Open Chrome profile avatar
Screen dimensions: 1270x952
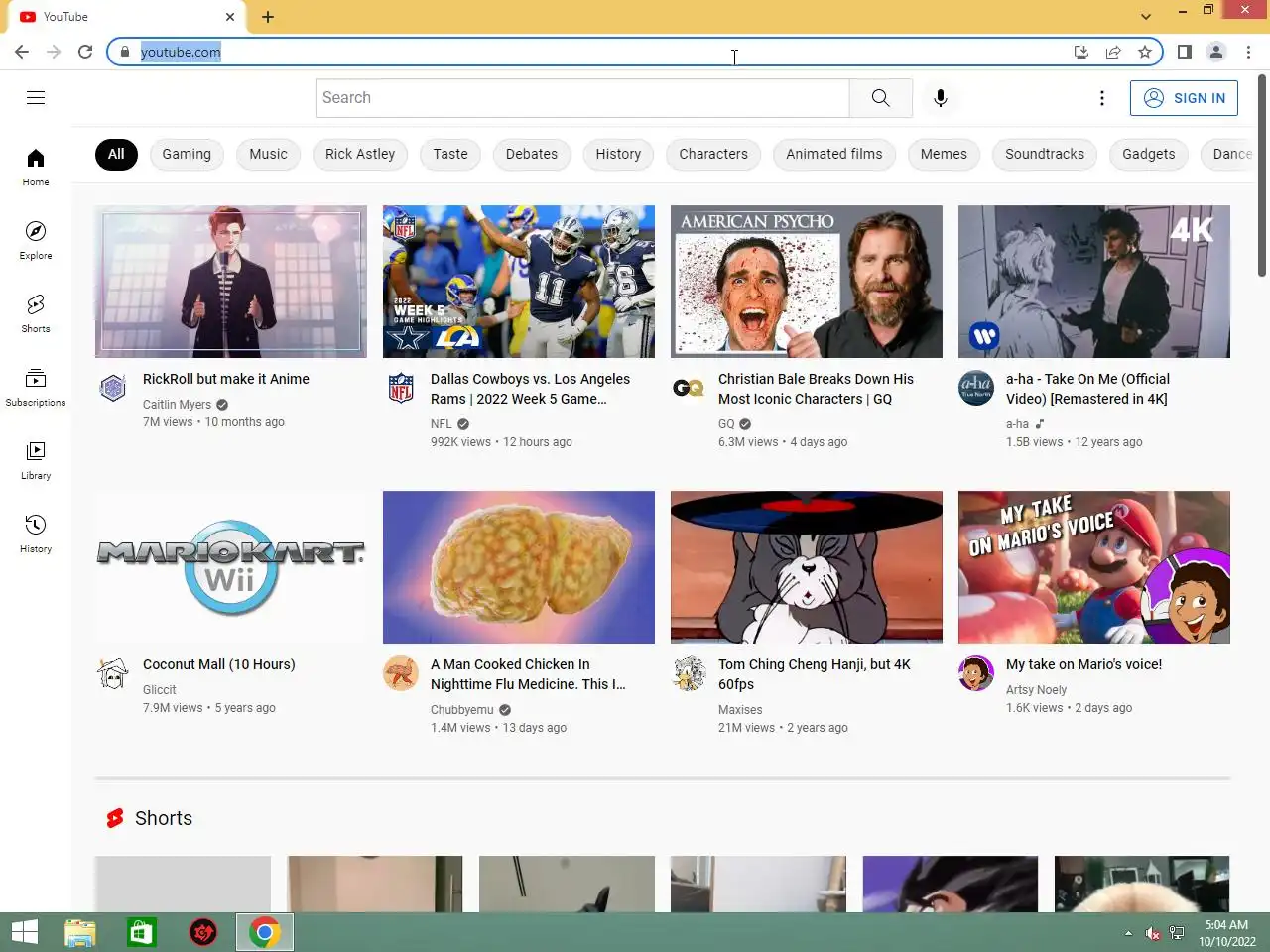[1216, 52]
